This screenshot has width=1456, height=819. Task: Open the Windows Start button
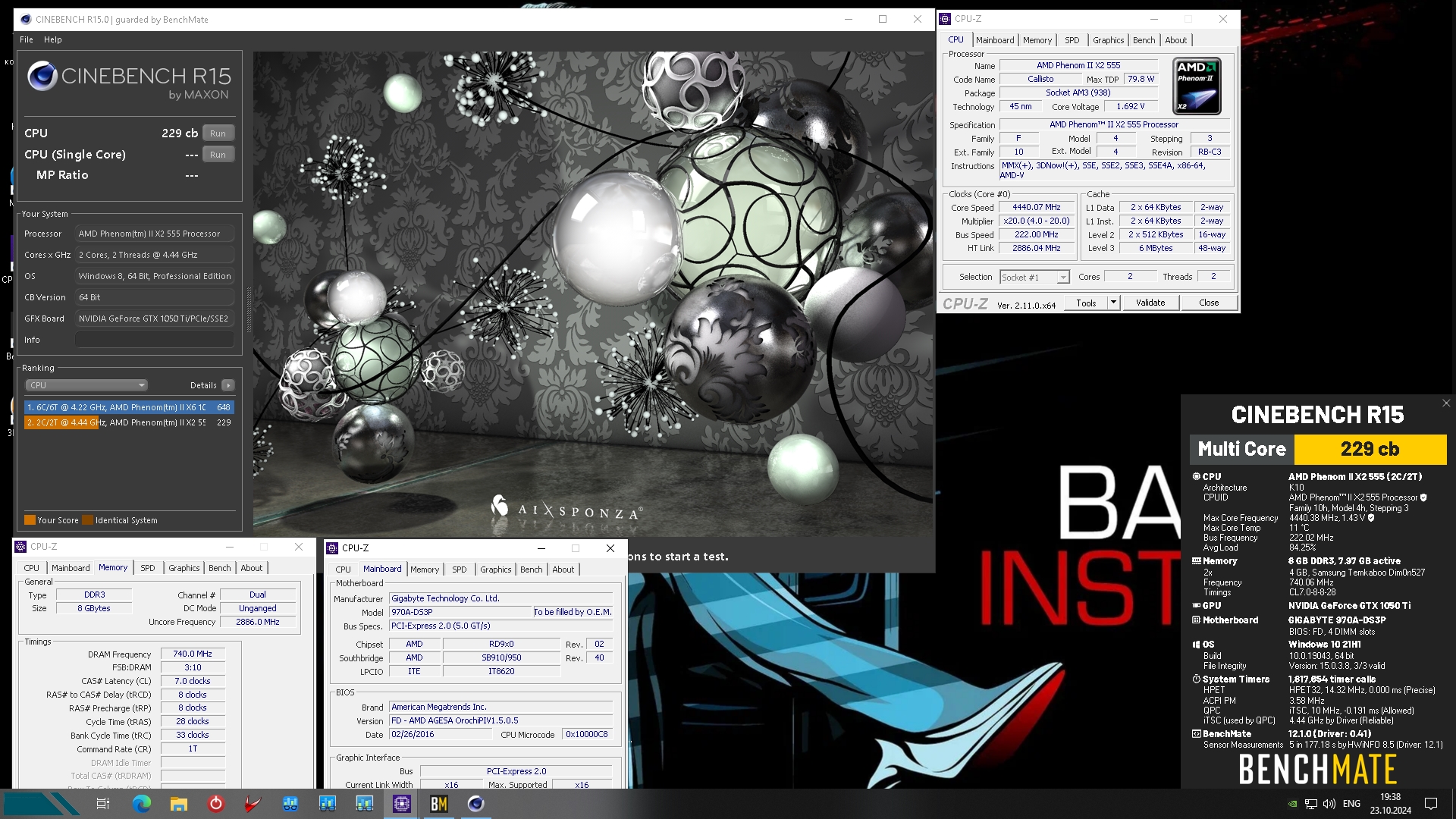[x=42, y=804]
